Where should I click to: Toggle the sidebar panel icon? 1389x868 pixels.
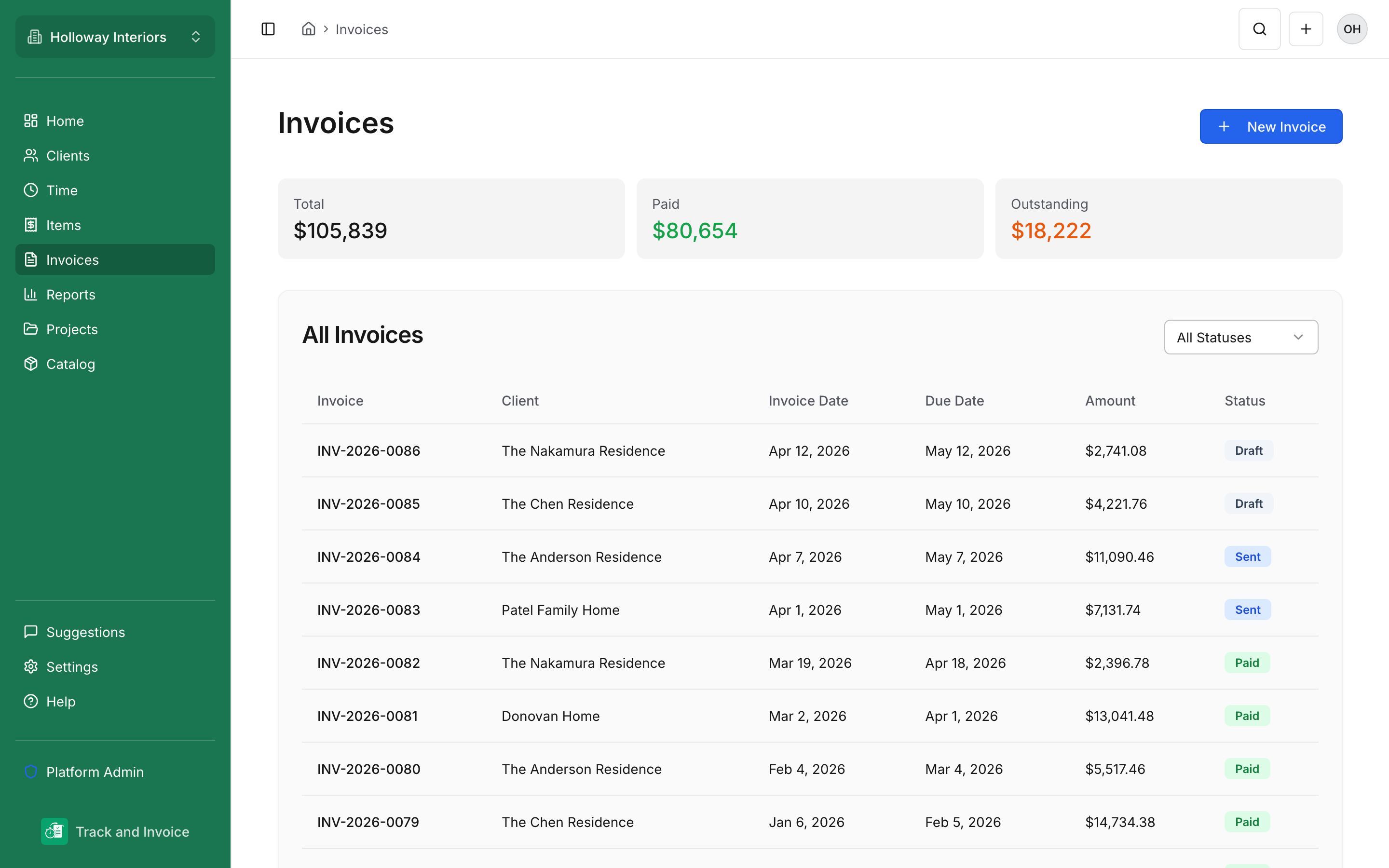268,29
